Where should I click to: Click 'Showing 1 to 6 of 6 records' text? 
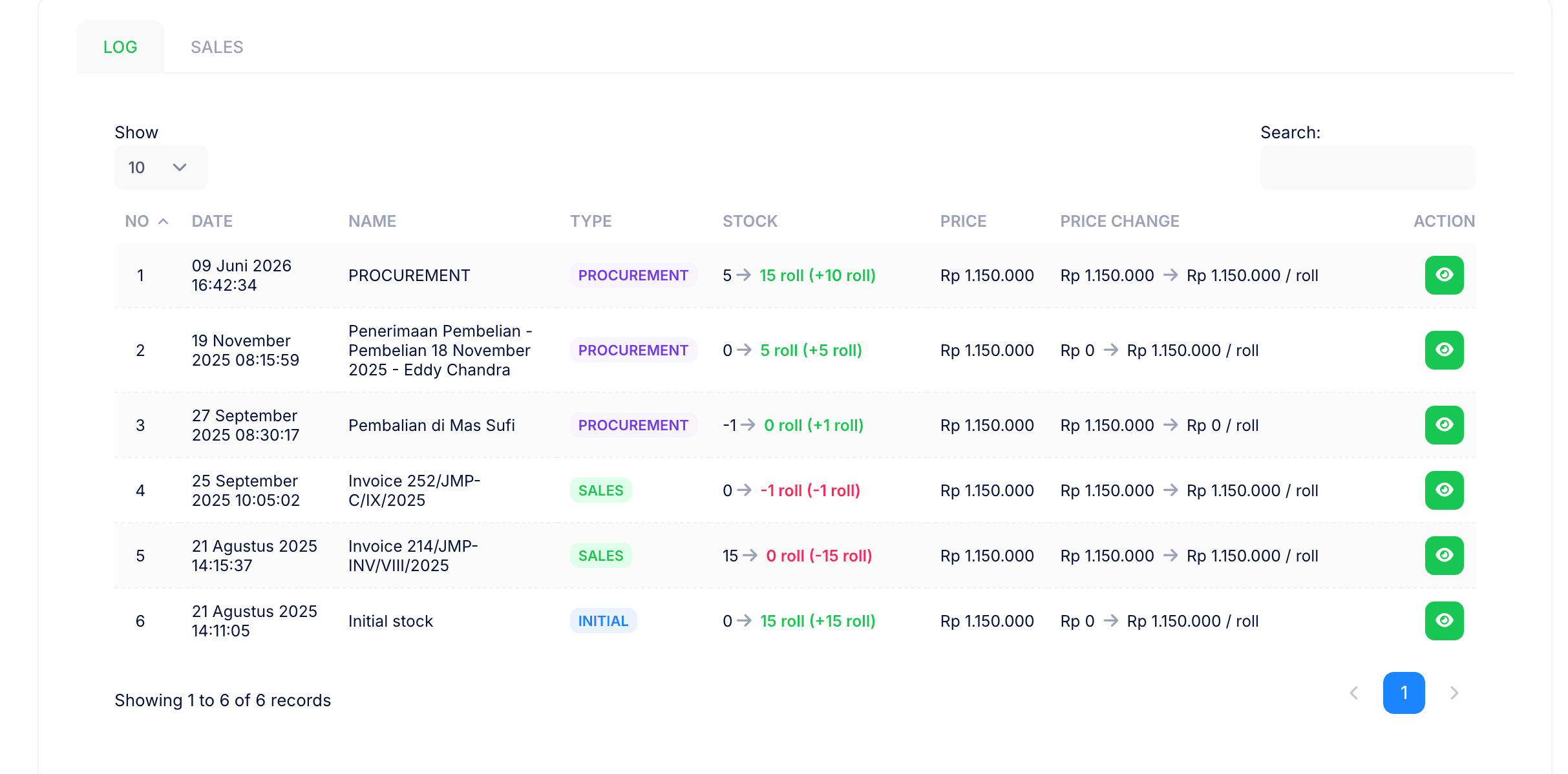(223, 700)
